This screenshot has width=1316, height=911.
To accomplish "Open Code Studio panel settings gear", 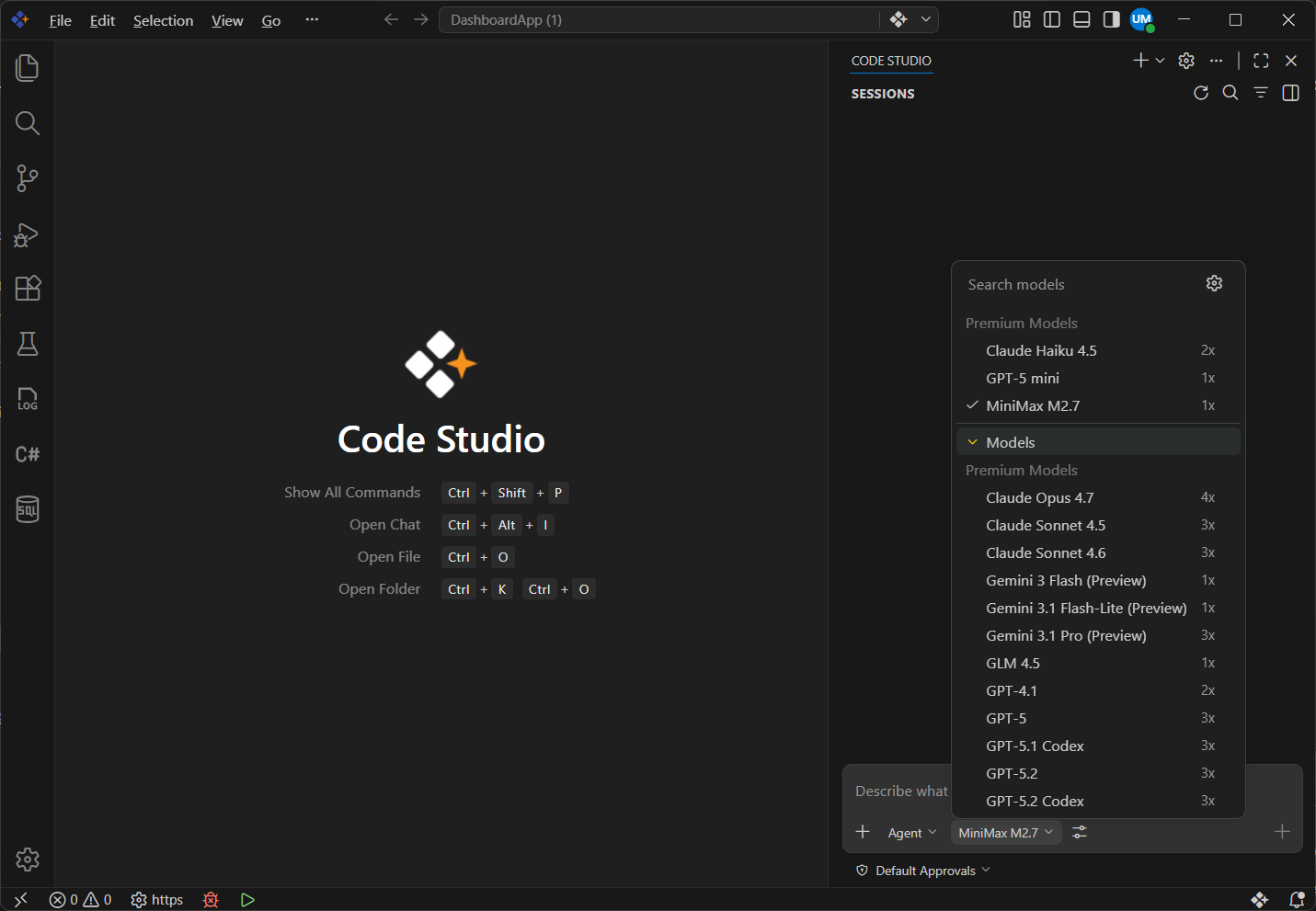I will [1186, 61].
